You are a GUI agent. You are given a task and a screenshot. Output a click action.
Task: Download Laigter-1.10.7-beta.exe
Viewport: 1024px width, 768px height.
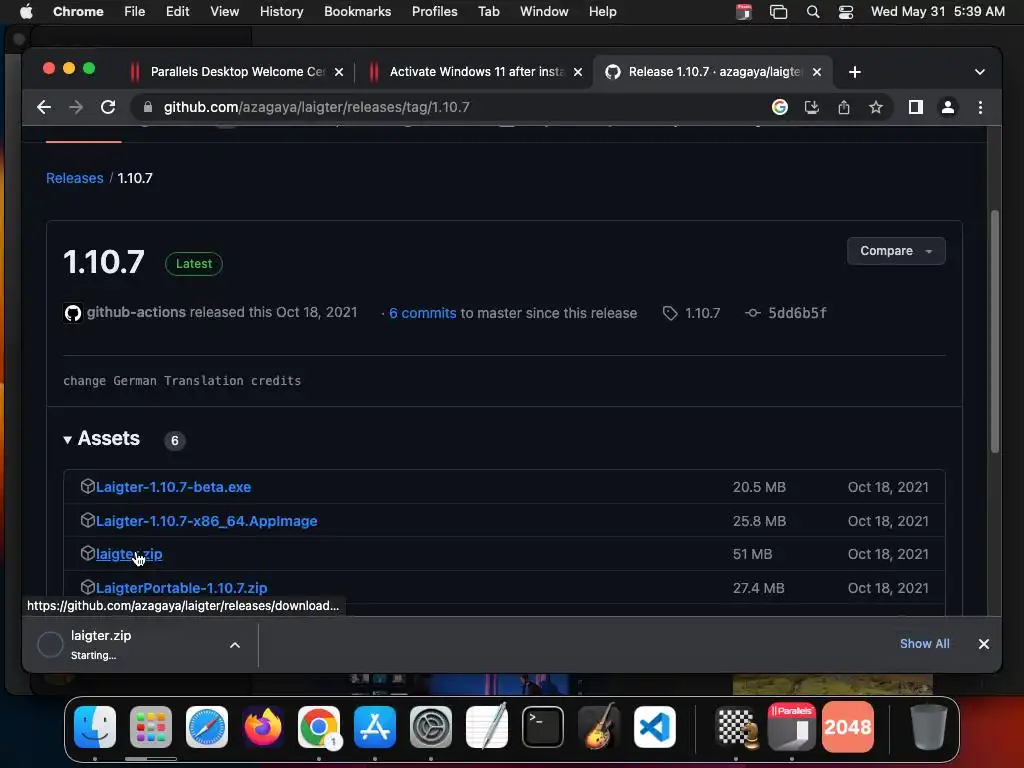[173, 487]
